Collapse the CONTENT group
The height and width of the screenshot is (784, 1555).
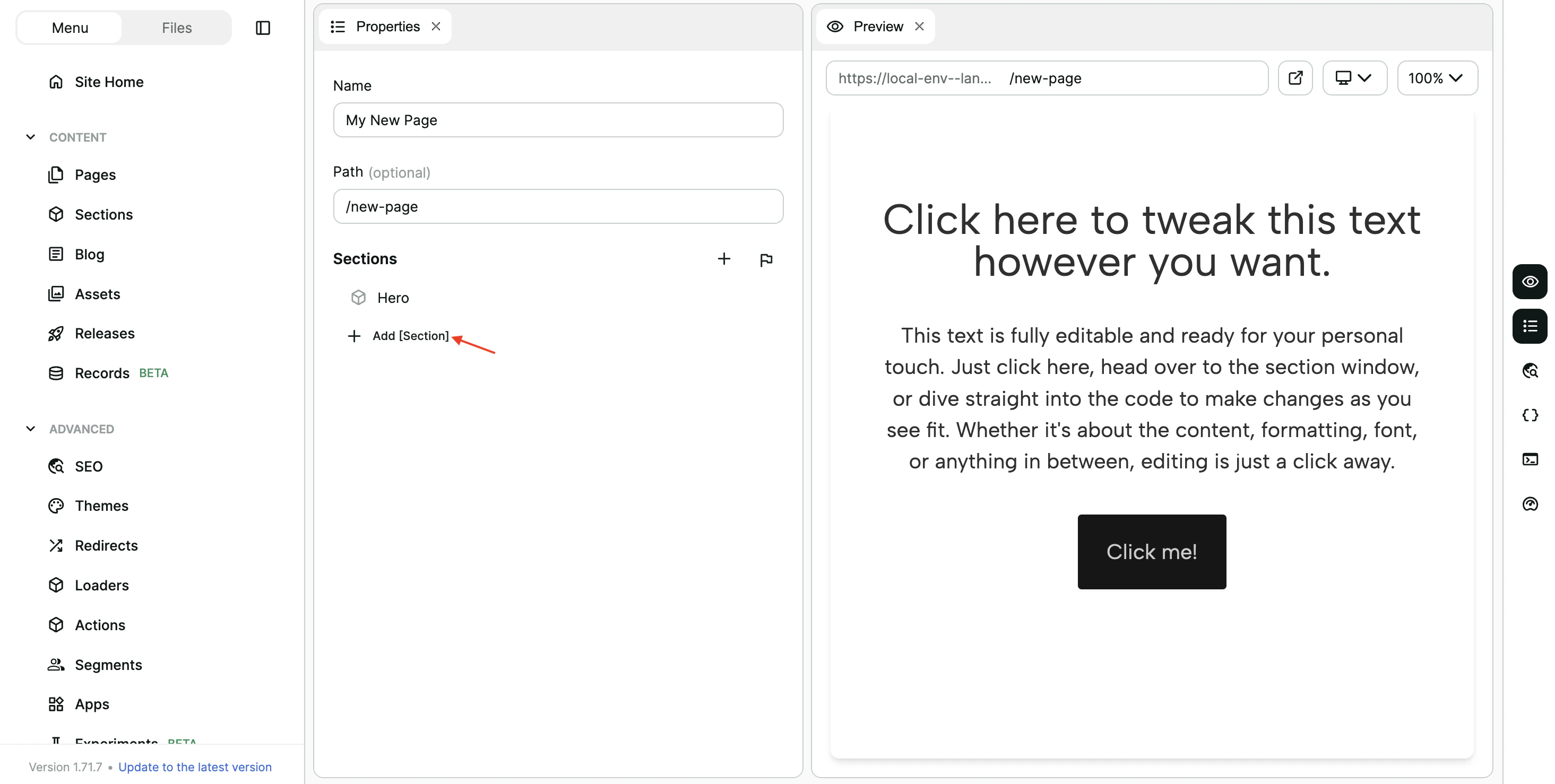pos(31,137)
